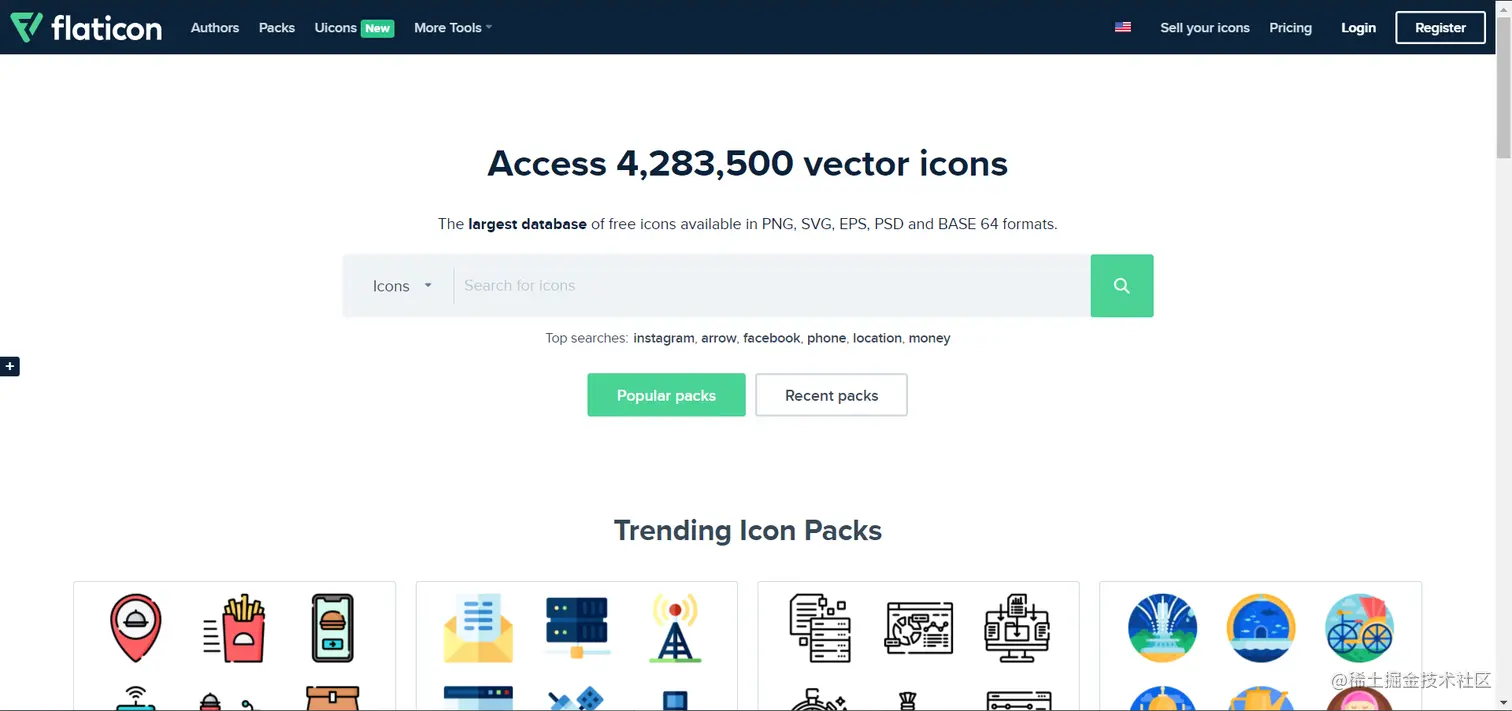
Task: Select the fountain circle icon
Action: pos(1162,628)
